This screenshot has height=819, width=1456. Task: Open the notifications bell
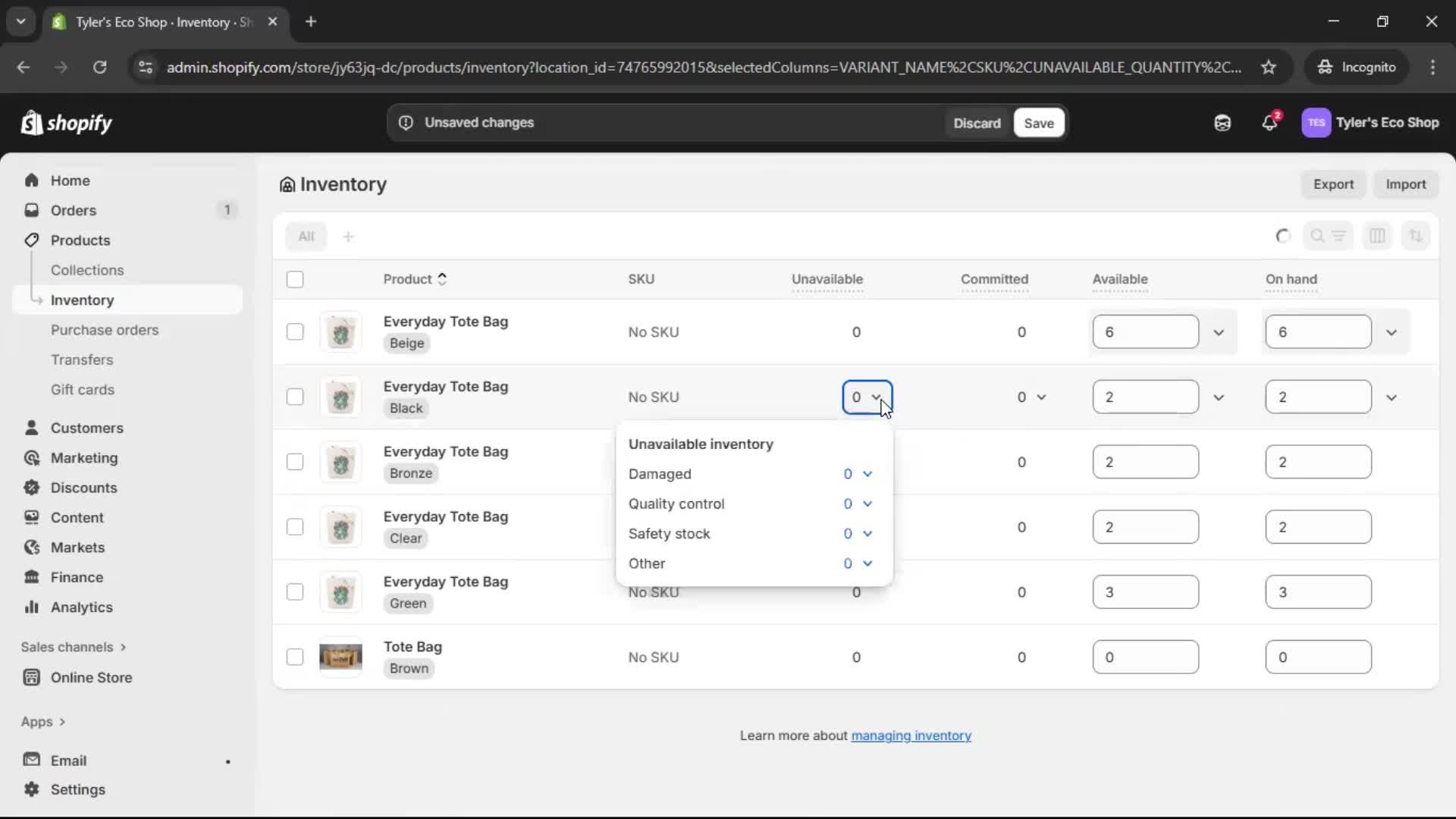pos(1270,123)
